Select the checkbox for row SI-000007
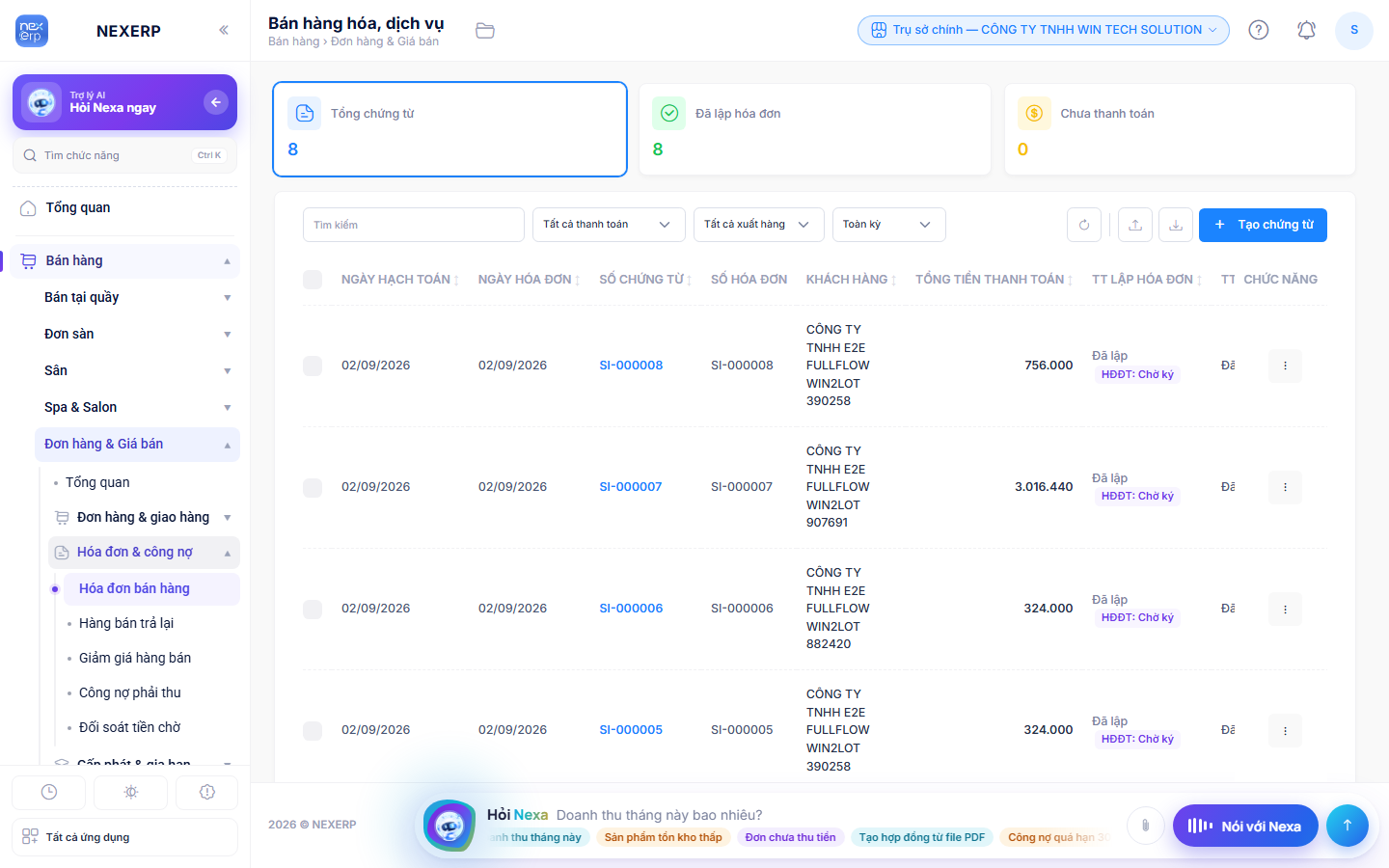Viewport: 1389px width, 868px height. pyautogui.click(x=313, y=487)
